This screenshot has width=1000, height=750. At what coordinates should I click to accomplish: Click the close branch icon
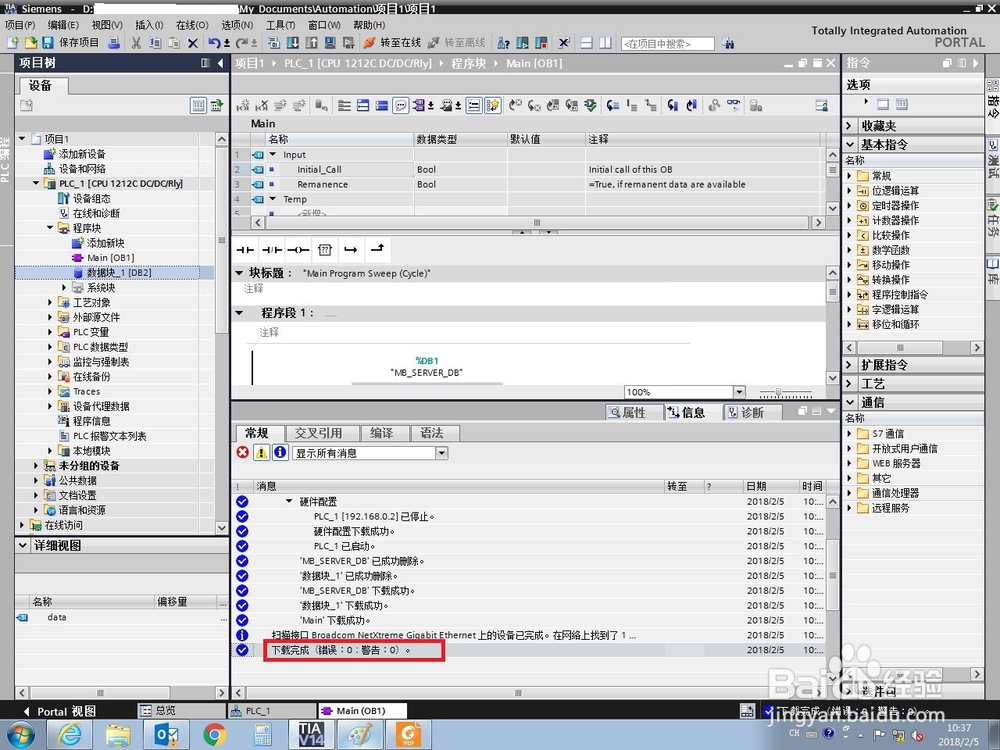click(378, 249)
